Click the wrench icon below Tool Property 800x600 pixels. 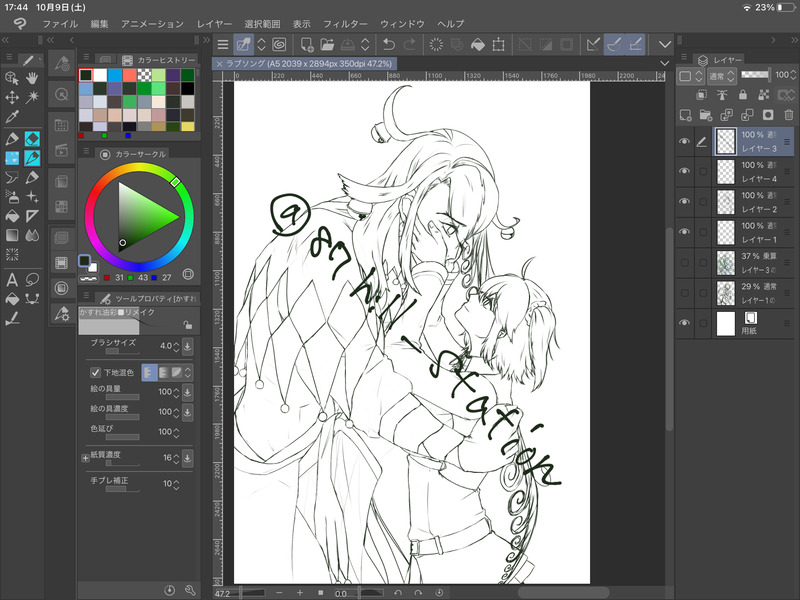(x=190, y=590)
